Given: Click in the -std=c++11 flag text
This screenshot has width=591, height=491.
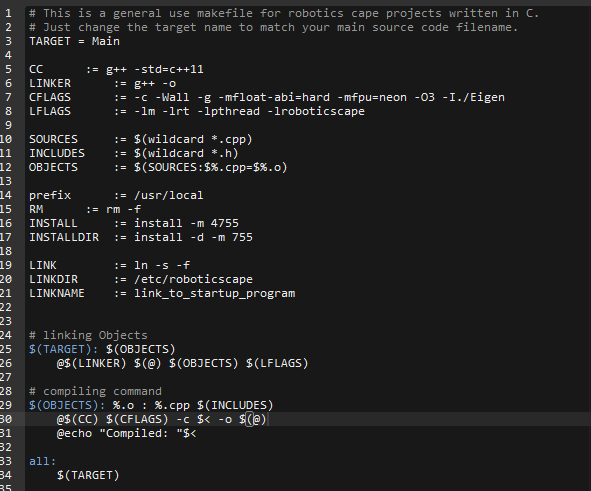Looking at the screenshot, I should 168,69.
